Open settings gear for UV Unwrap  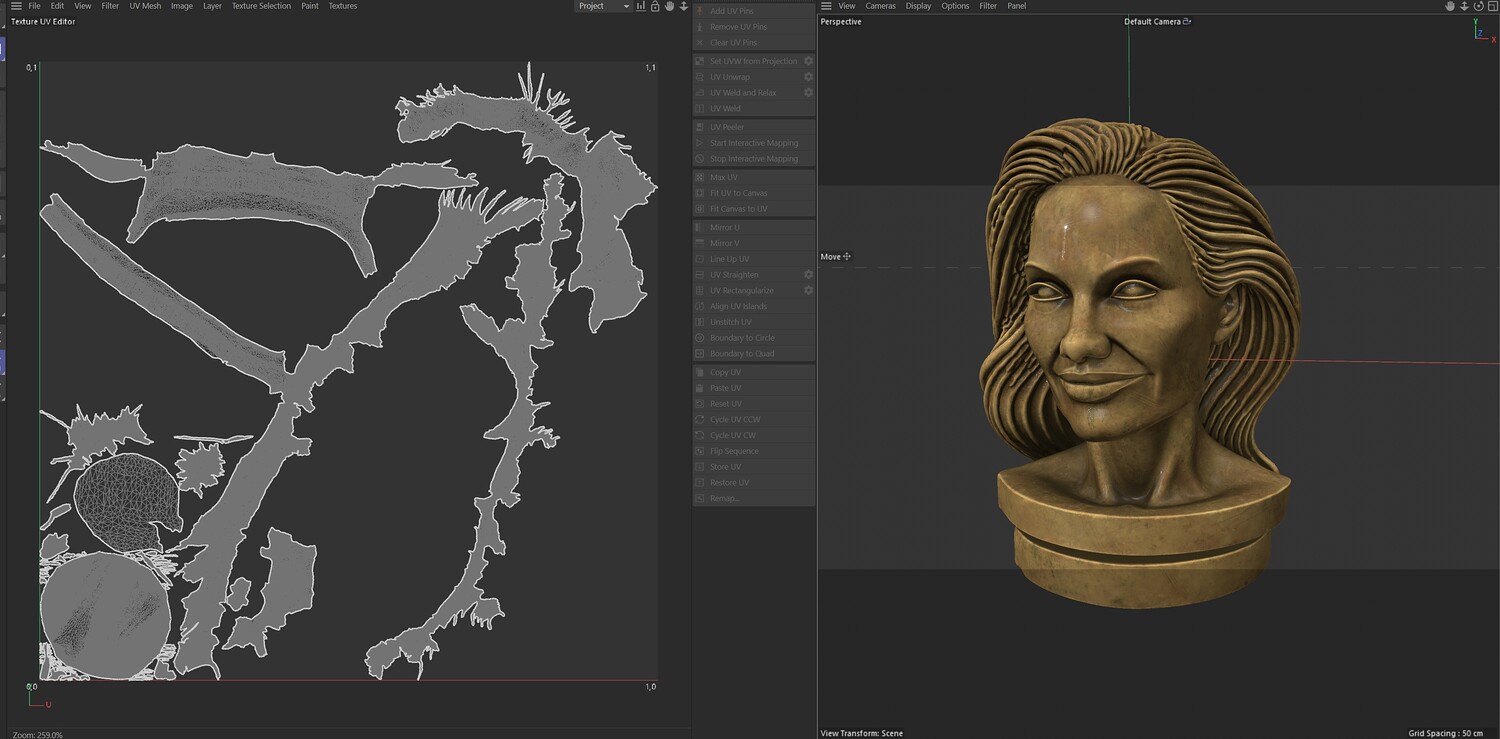pyautogui.click(x=808, y=77)
